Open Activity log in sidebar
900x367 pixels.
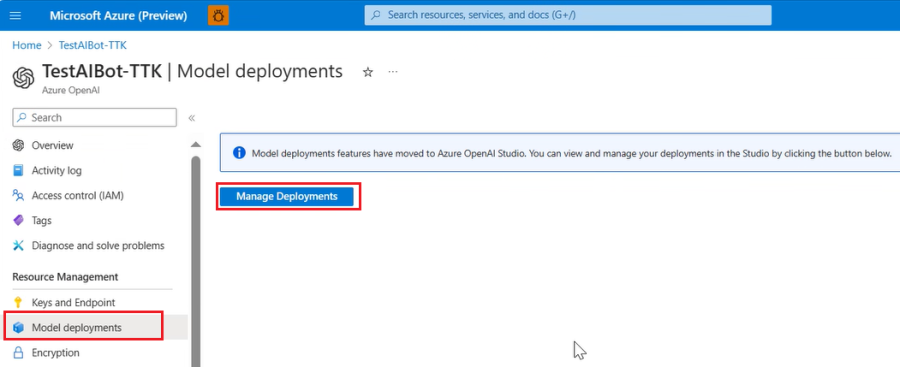coord(56,171)
